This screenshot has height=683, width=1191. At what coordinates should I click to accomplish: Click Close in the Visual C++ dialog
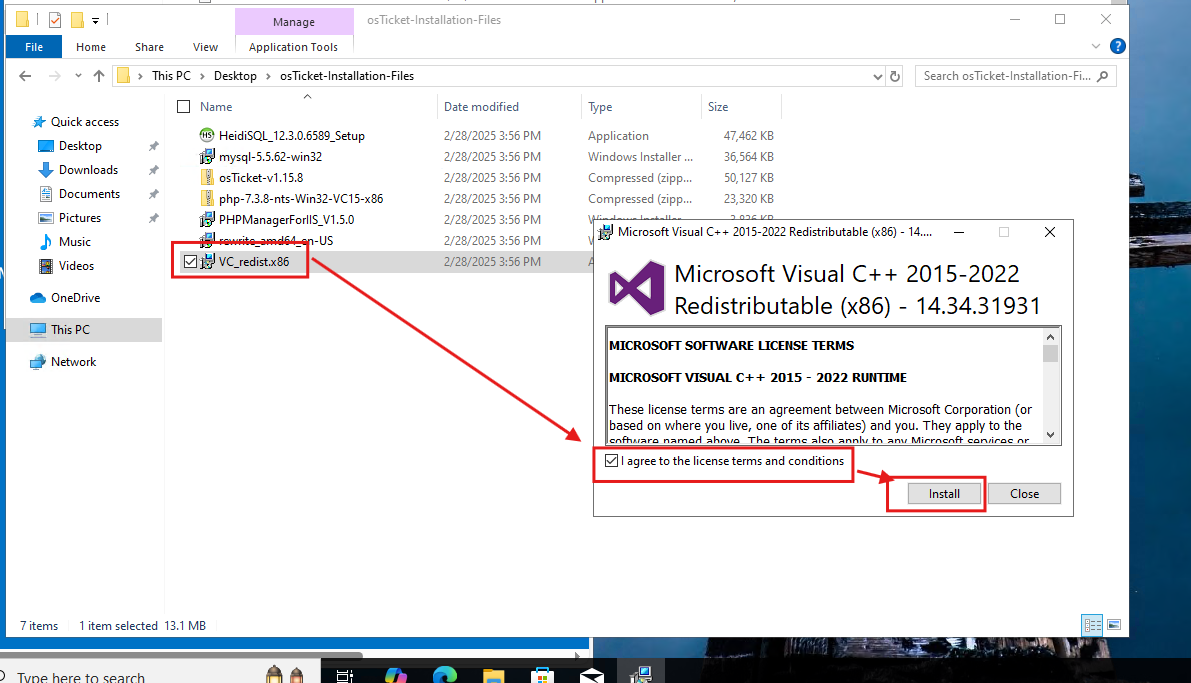click(1025, 494)
